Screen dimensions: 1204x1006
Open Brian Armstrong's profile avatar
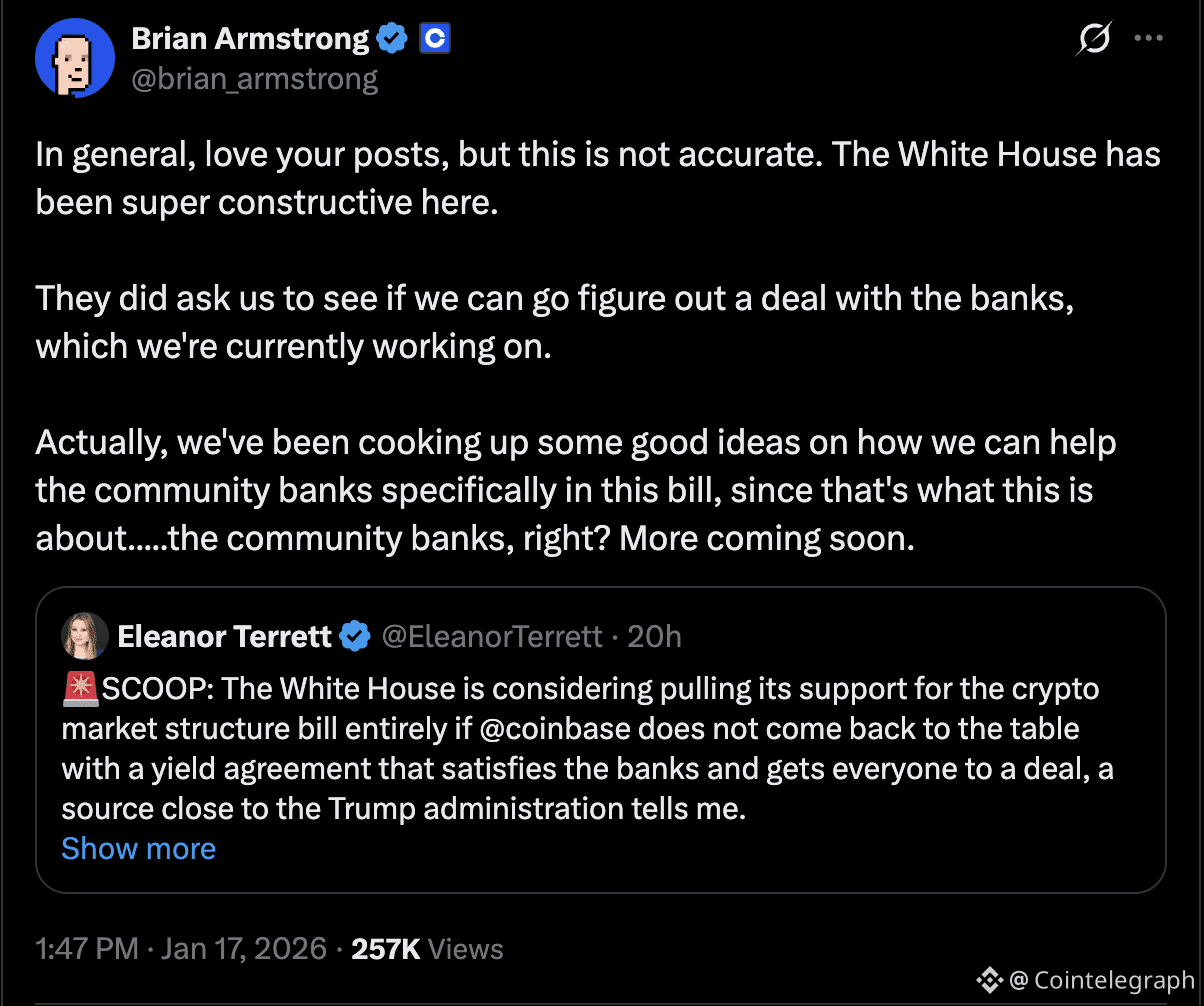click(x=74, y=57)
